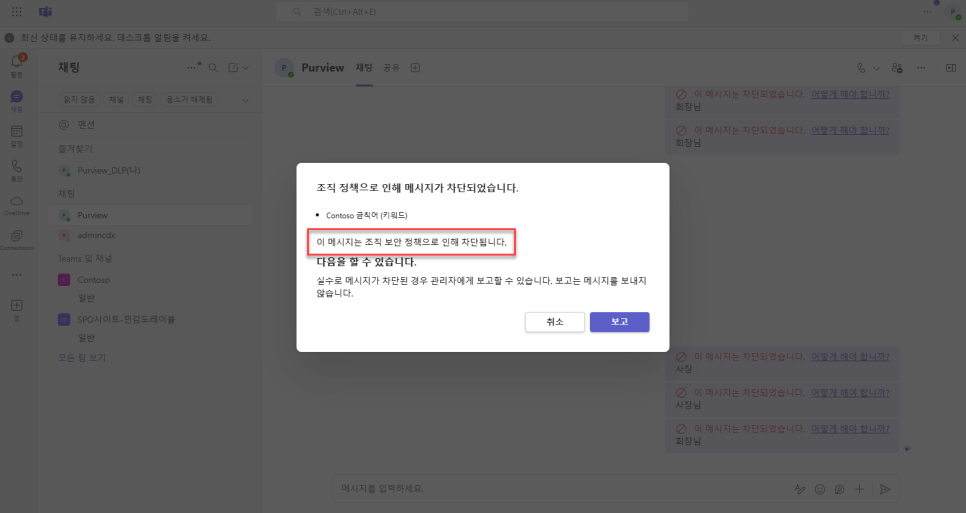This screenshot has height=513, width=966.
Task: Select the Purview chat in the list
Action: click(150, 215)
